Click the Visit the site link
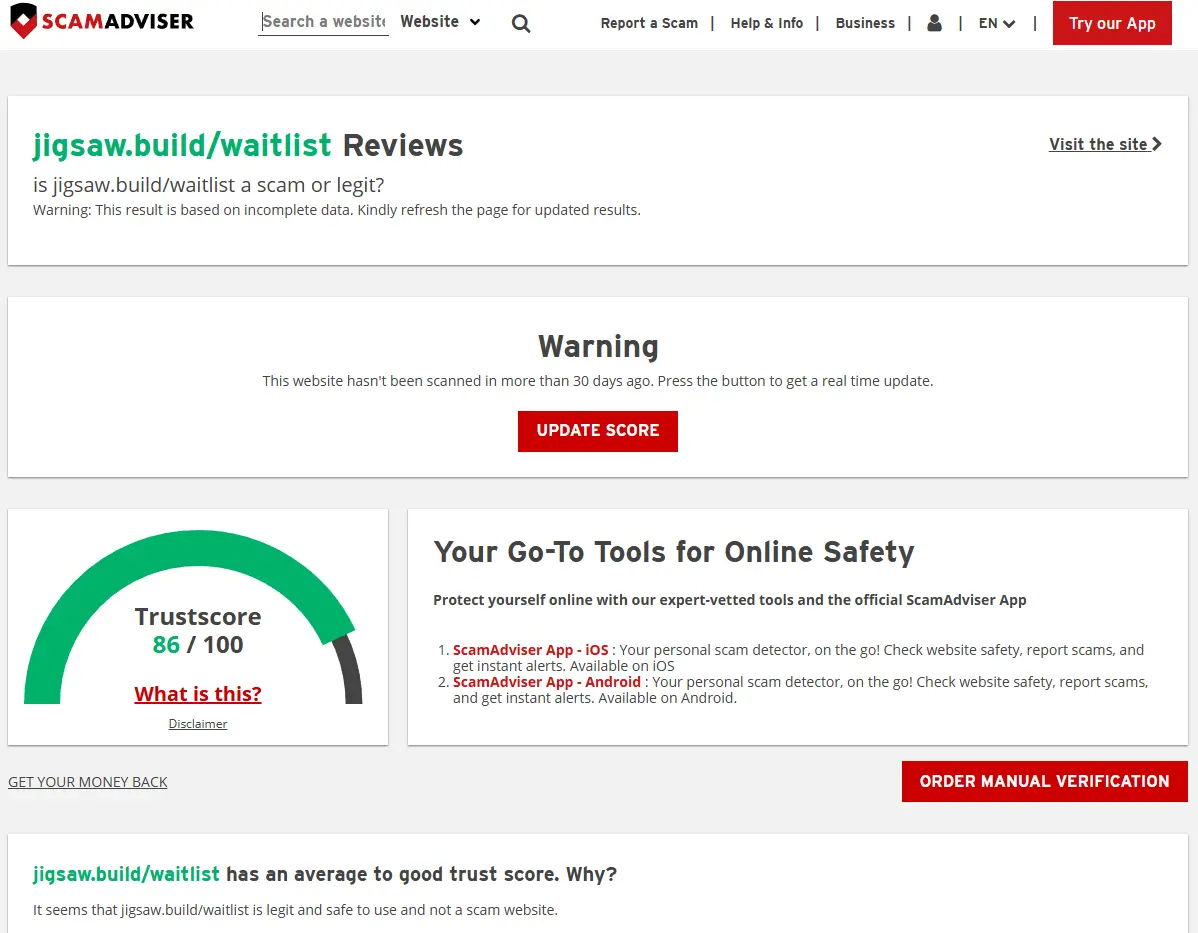This screenshot has height=933, width=1198. point(1105,144)
